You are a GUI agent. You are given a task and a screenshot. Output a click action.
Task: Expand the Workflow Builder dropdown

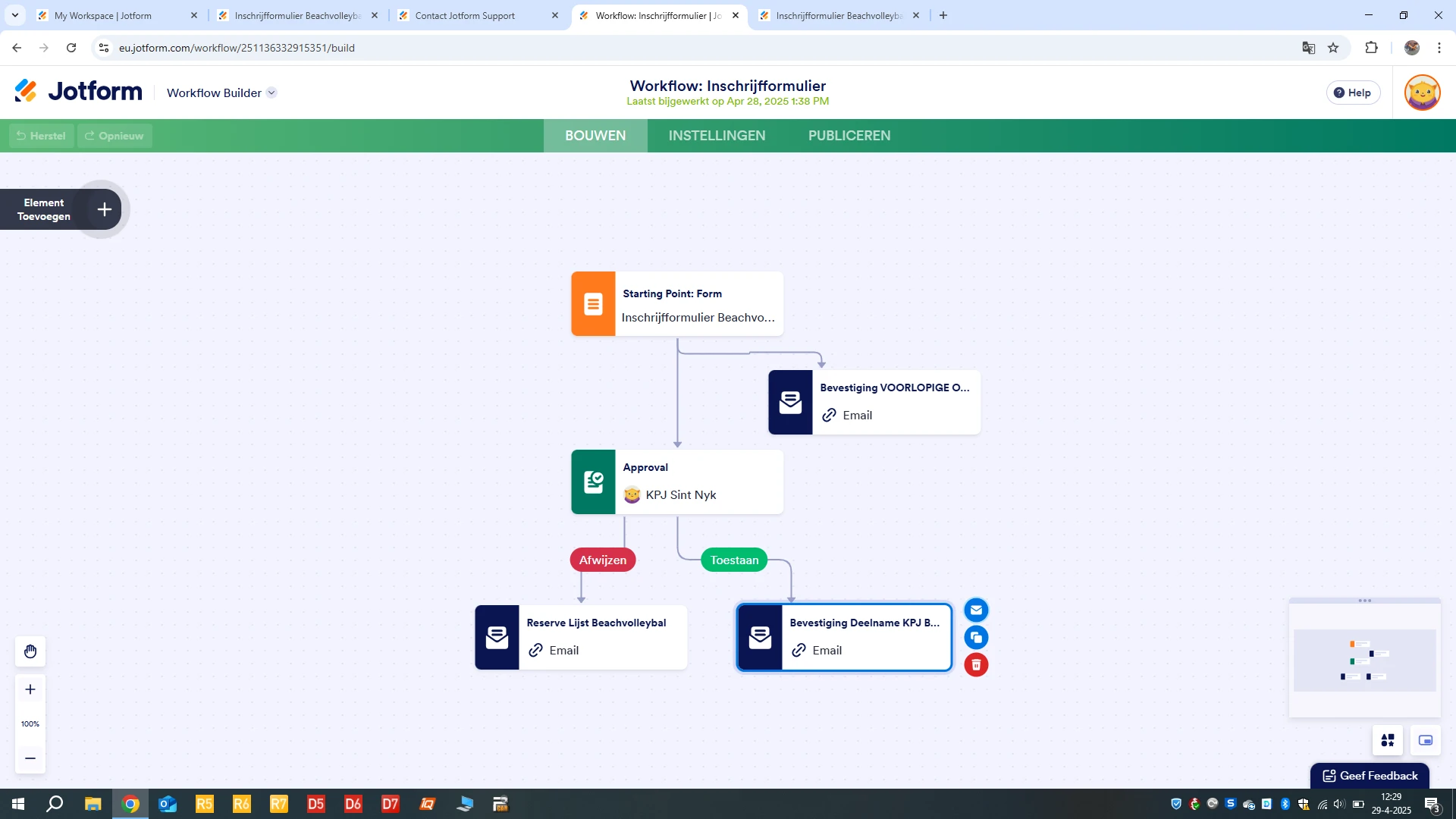pos(271,93)
